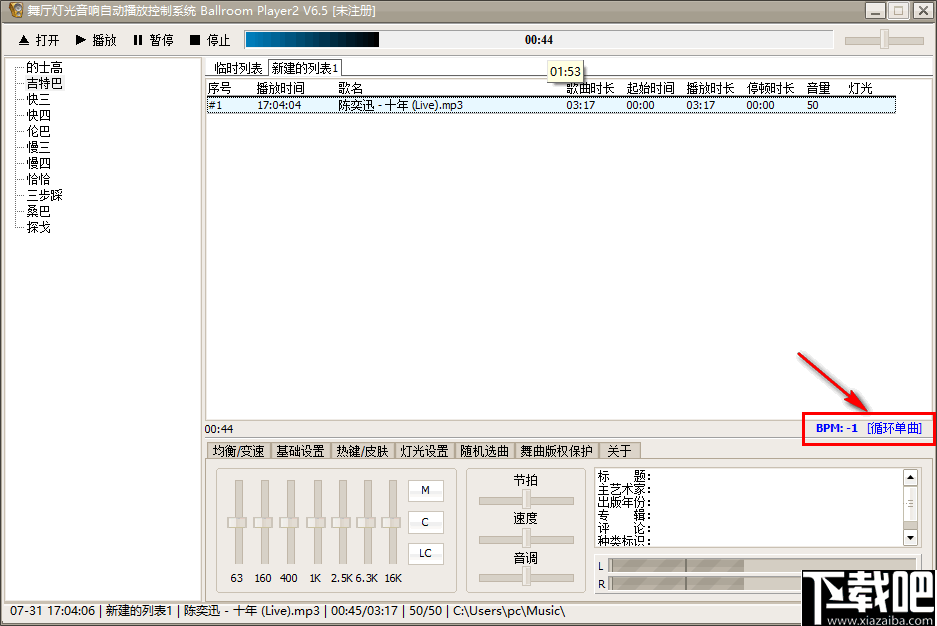Click the tag info scrollbar down arrow
The height and width of the screenshot is (626, 937).
point(910,538)
